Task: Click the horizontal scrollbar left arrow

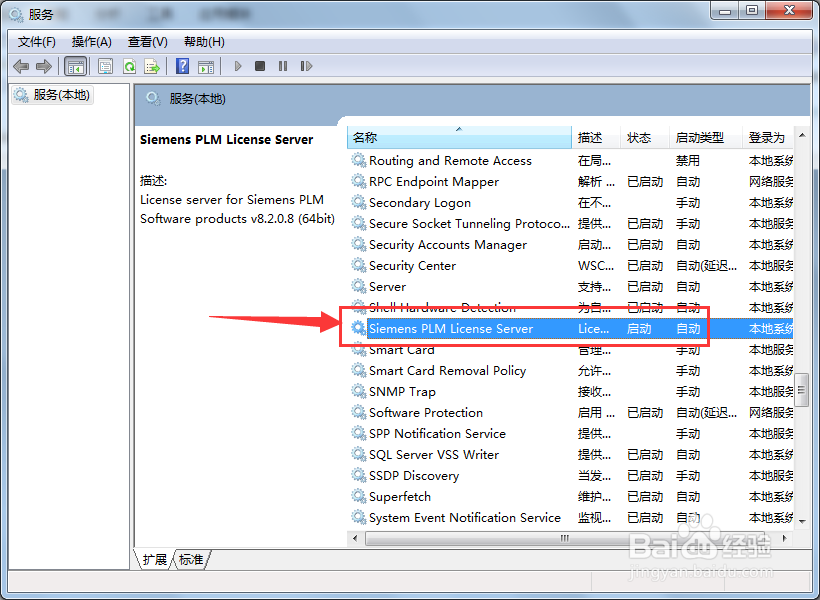Action: tap(356, 538)
